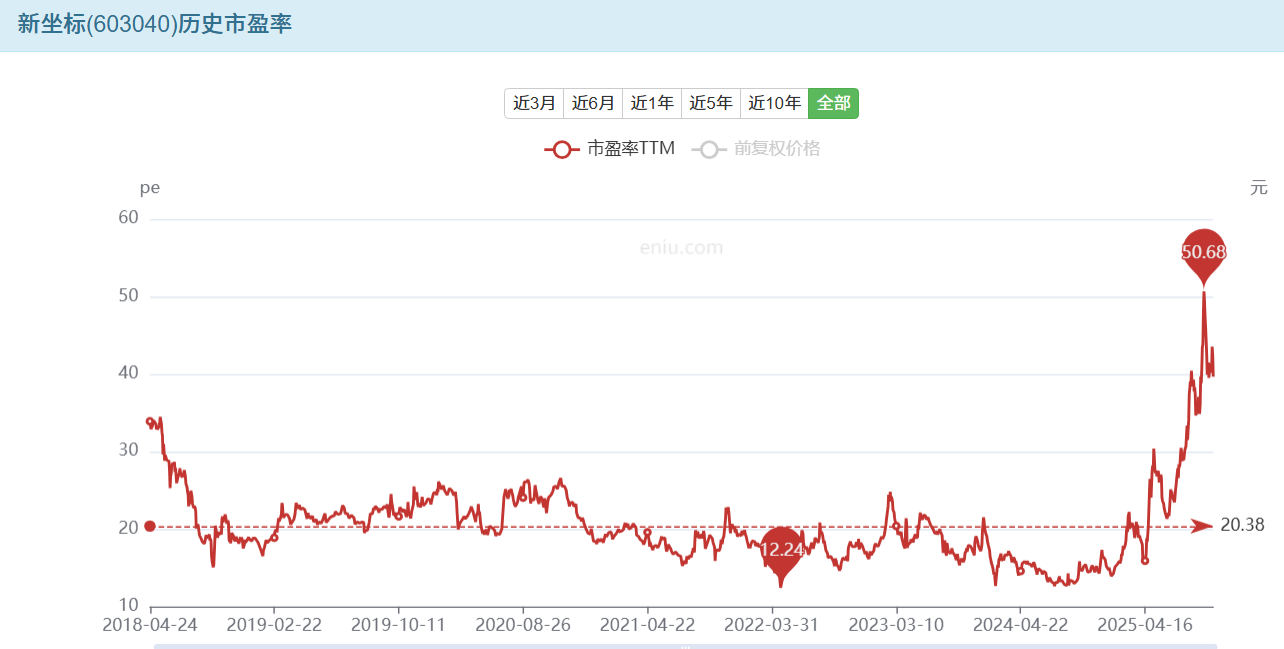
Task: Click the 20.38 average line label
Action: (x=1242, y=525)
